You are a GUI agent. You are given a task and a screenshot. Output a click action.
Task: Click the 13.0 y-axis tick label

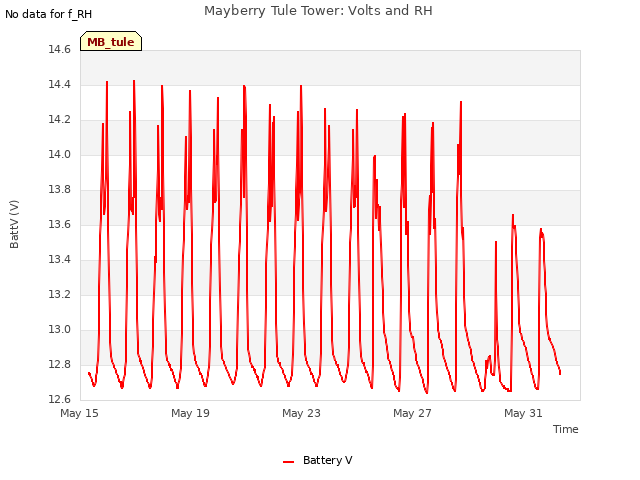coord(60,329)
